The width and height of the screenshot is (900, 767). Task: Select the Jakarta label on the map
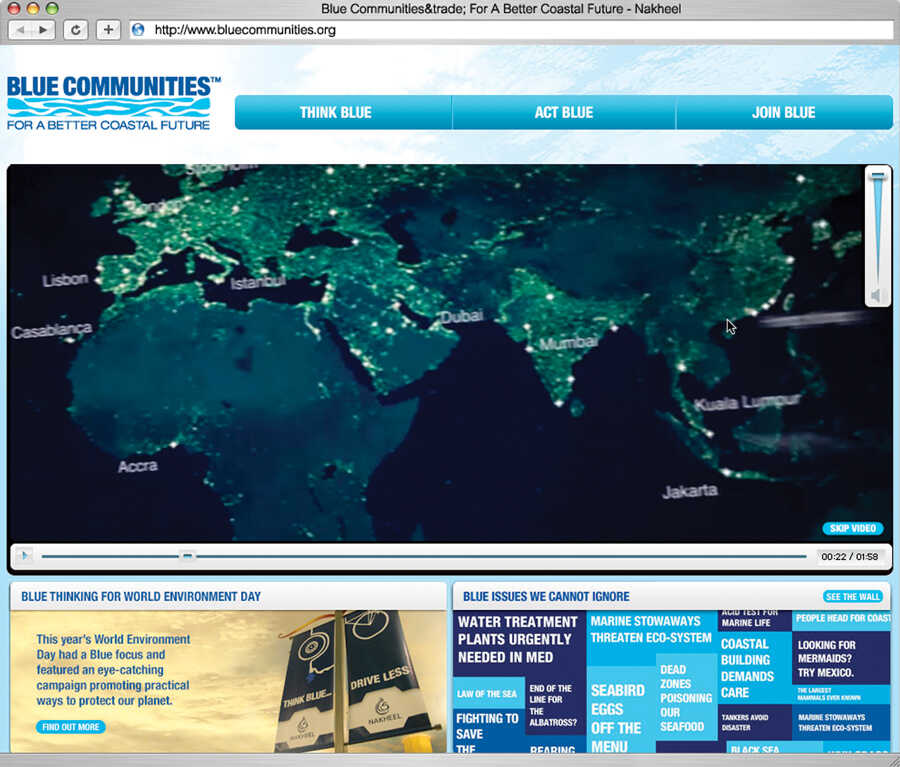tap(690, 491)
